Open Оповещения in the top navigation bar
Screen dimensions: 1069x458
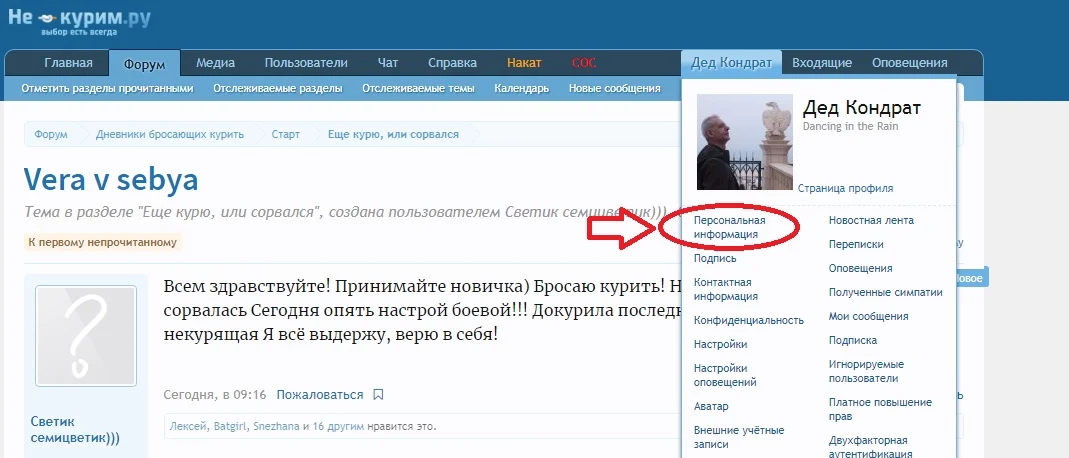pos(909,63)
